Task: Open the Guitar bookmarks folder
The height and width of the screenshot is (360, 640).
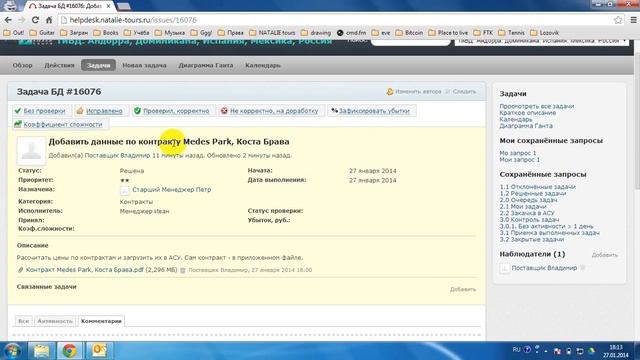Action: coord(42,33)
